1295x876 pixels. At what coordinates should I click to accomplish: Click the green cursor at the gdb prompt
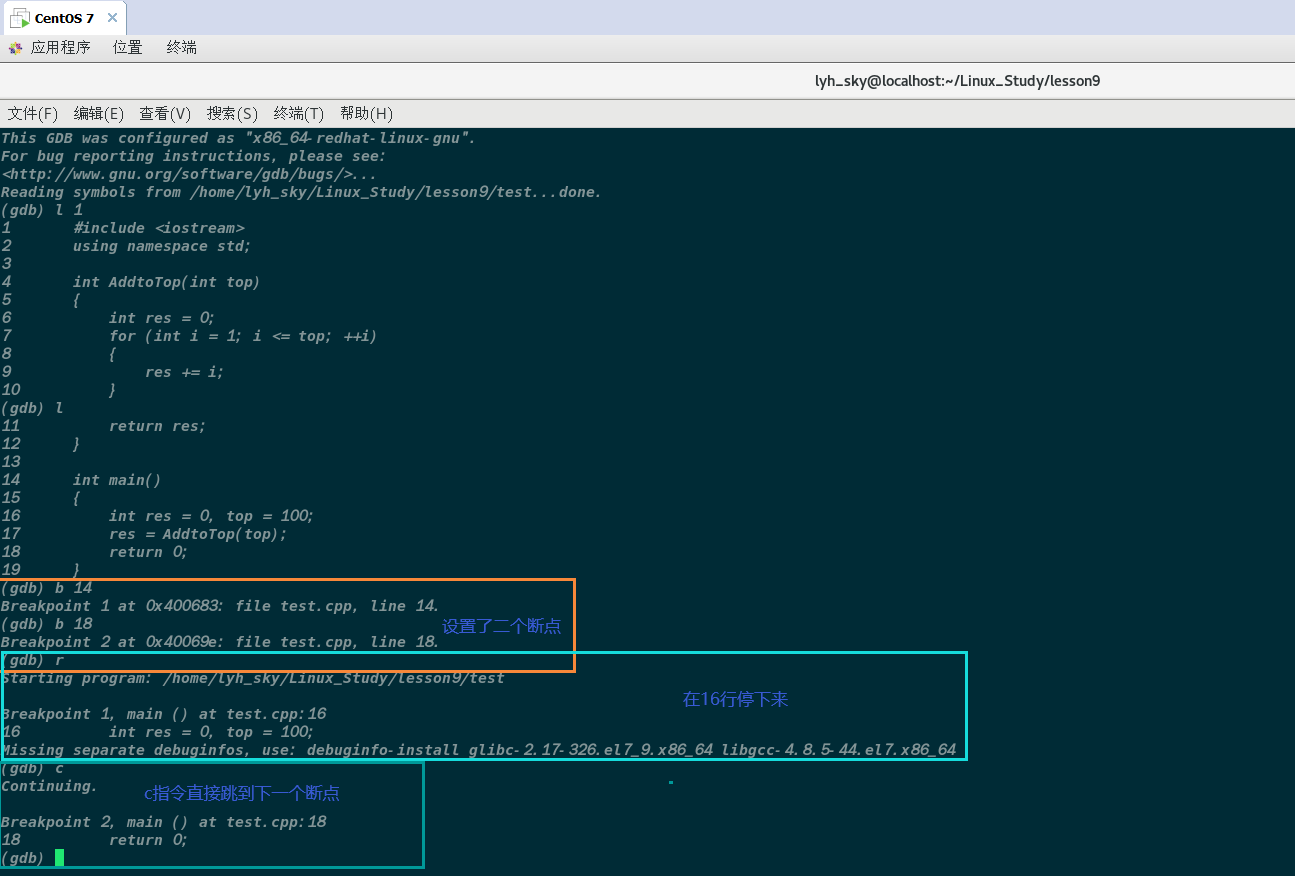[x=60, y=857]
